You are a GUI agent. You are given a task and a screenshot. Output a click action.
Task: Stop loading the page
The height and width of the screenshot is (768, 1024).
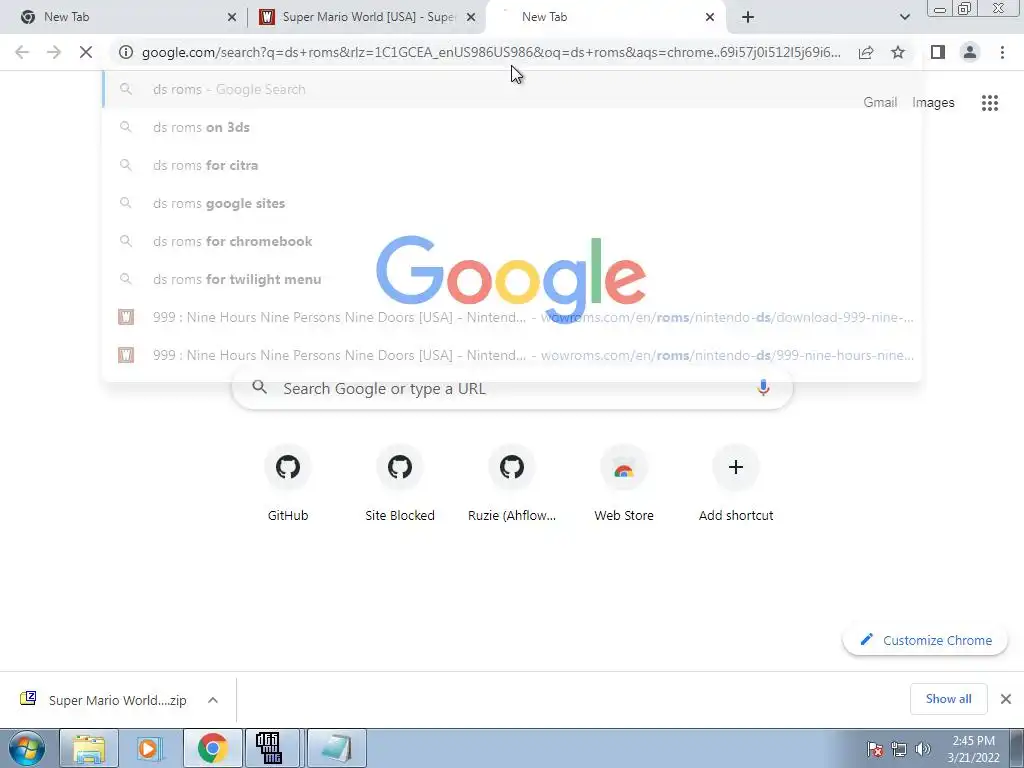pos(86,52)
